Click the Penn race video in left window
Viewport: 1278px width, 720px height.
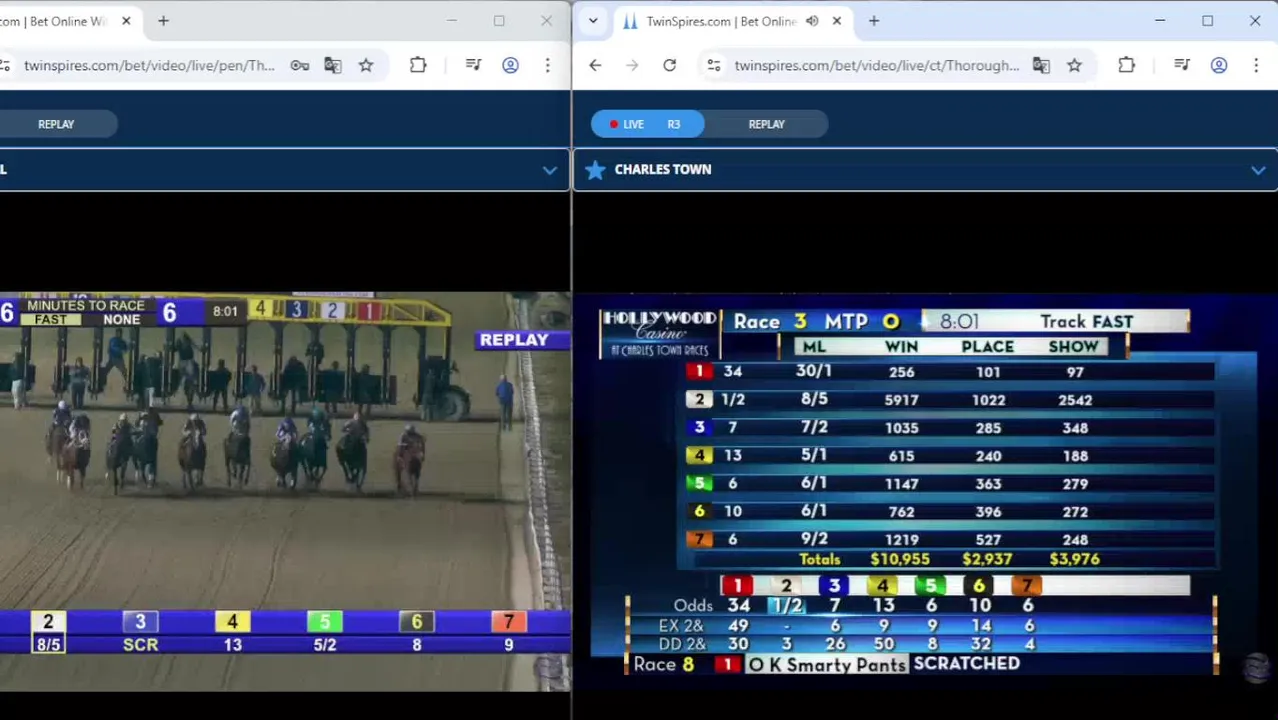(285, 492)
